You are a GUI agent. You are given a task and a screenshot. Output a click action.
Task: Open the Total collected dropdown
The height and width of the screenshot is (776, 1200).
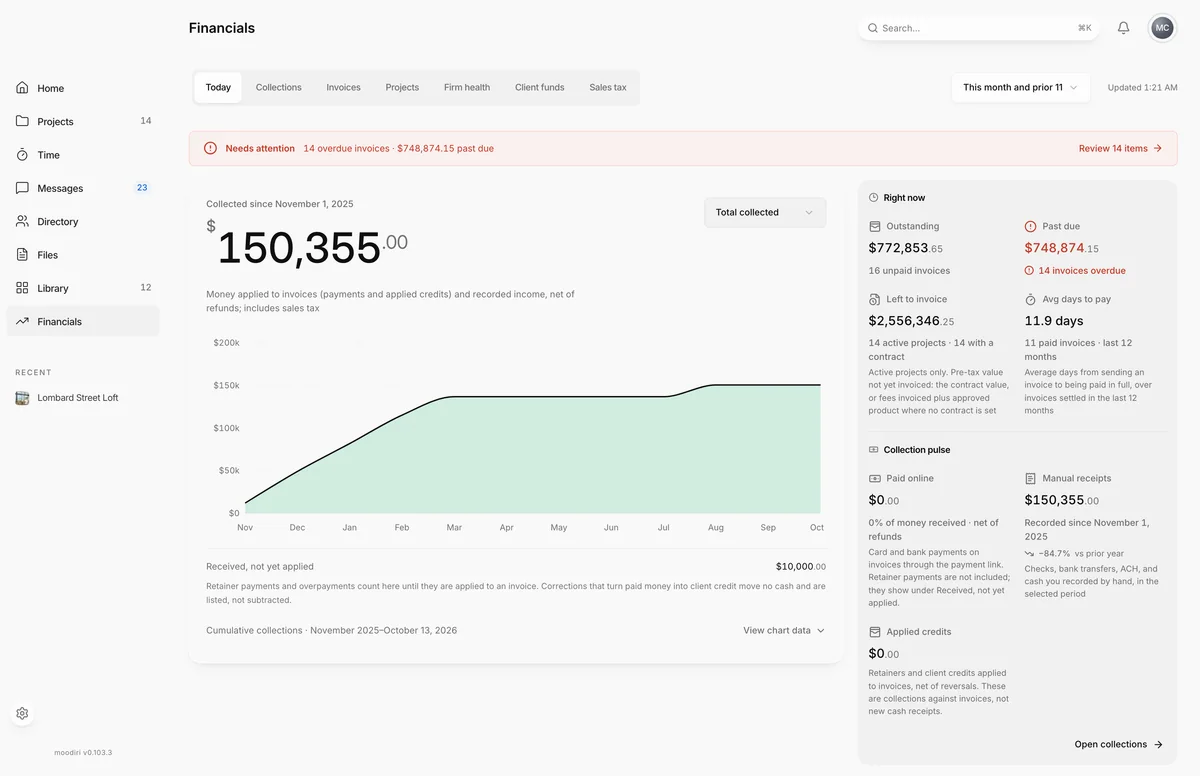click(765, 212)
